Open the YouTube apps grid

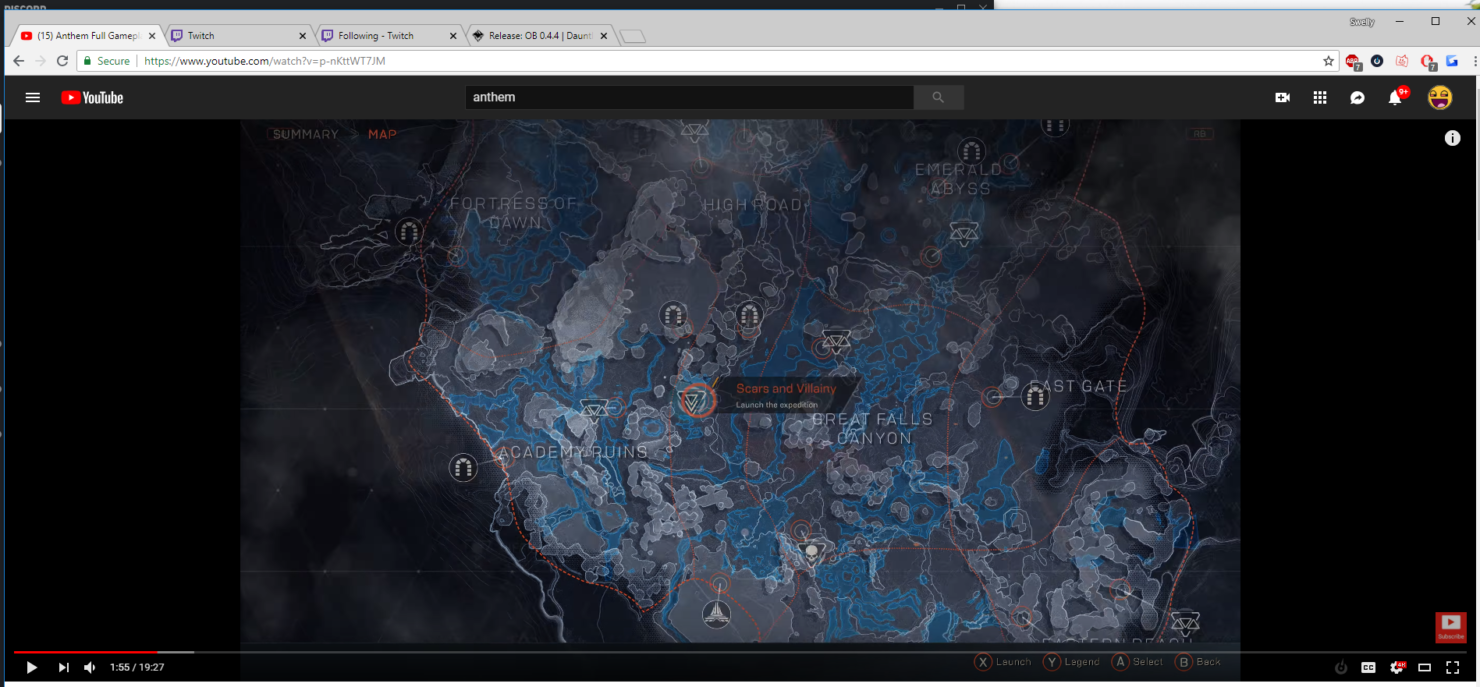pos(1320,98)
